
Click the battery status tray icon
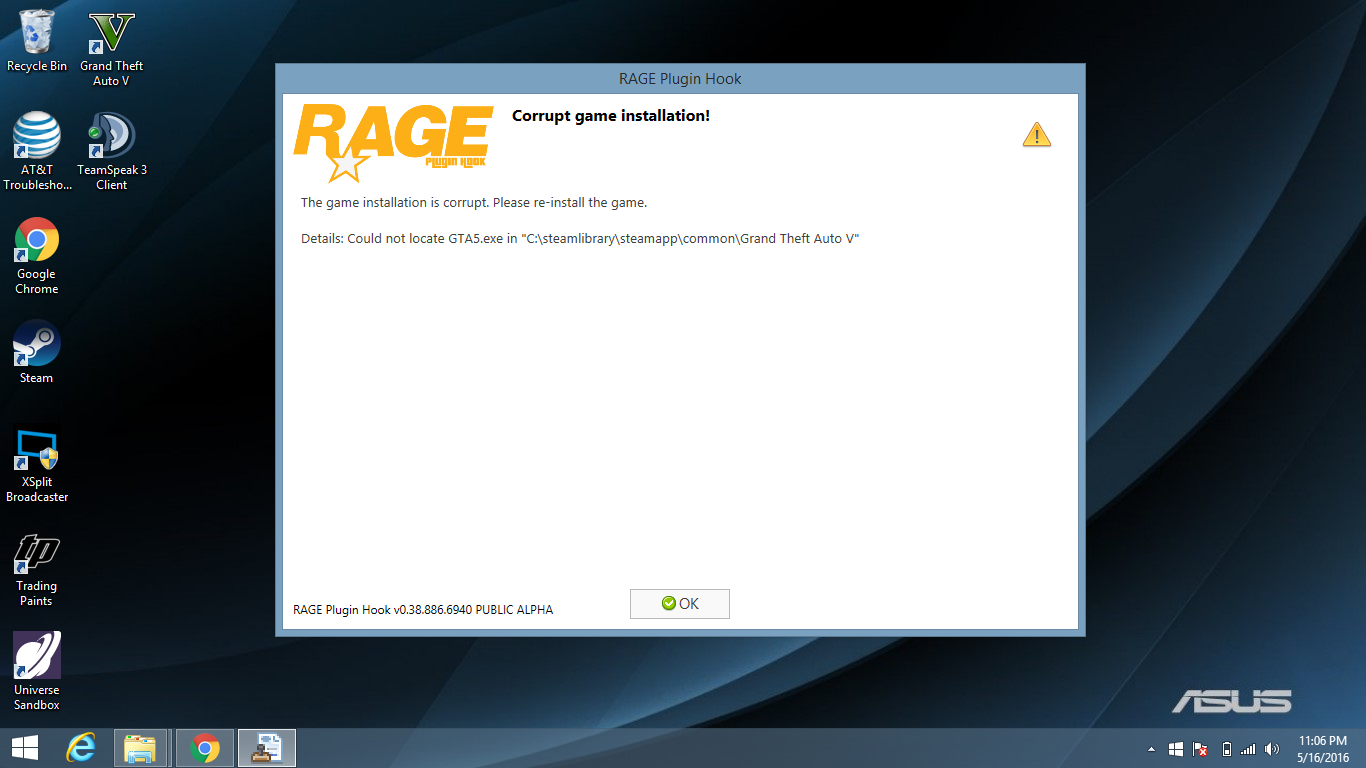coord(1226,749)
